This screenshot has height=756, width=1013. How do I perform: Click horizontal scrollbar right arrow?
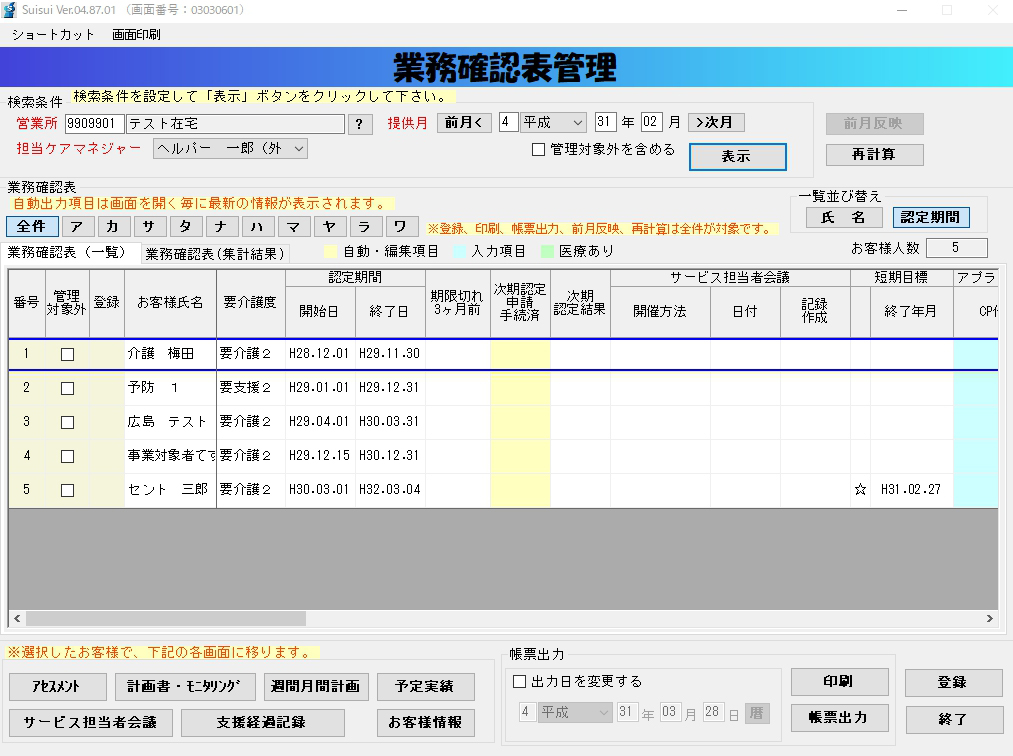[990, 618]
